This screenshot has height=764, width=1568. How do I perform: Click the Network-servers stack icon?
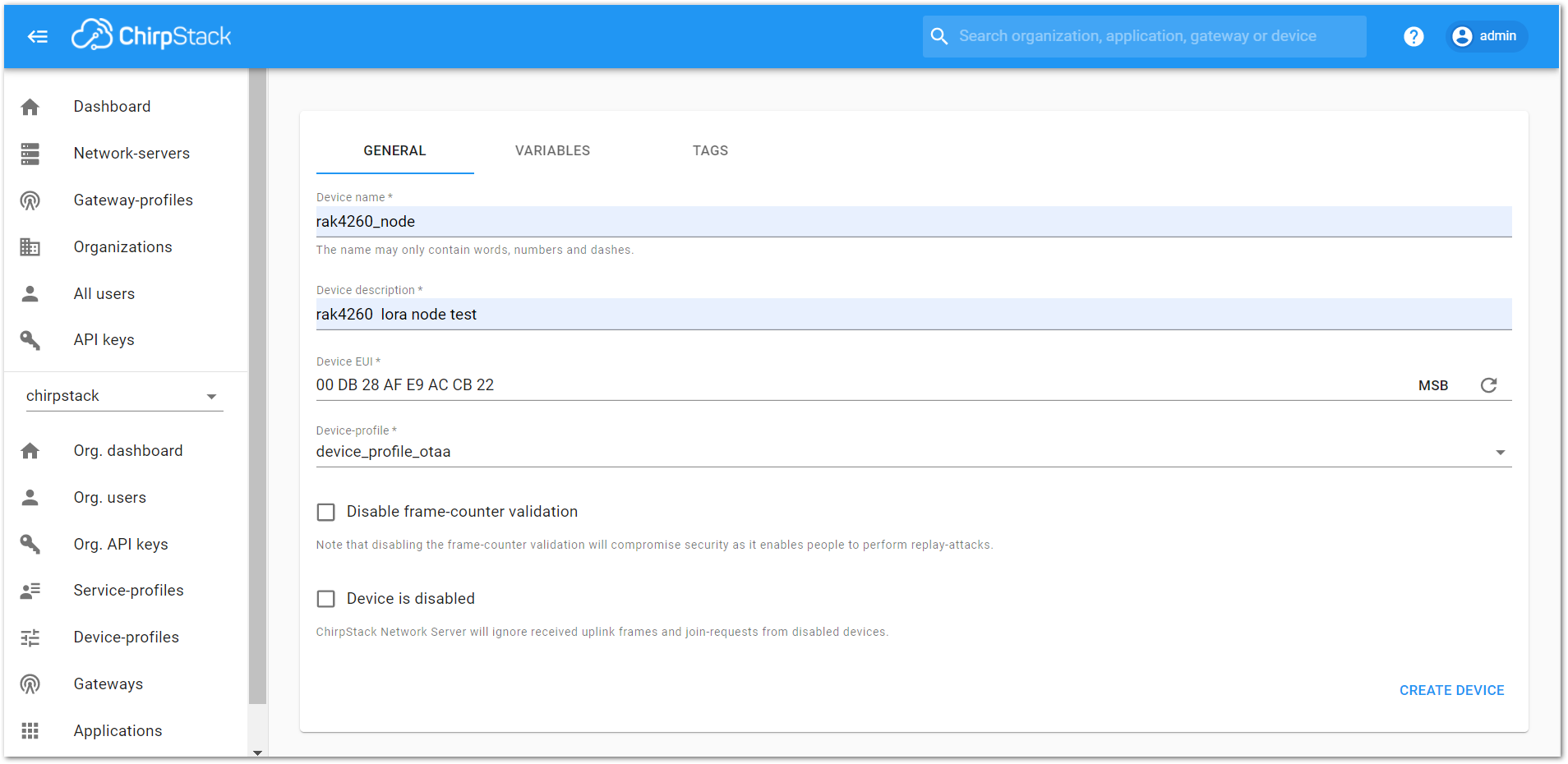[30, 154]
